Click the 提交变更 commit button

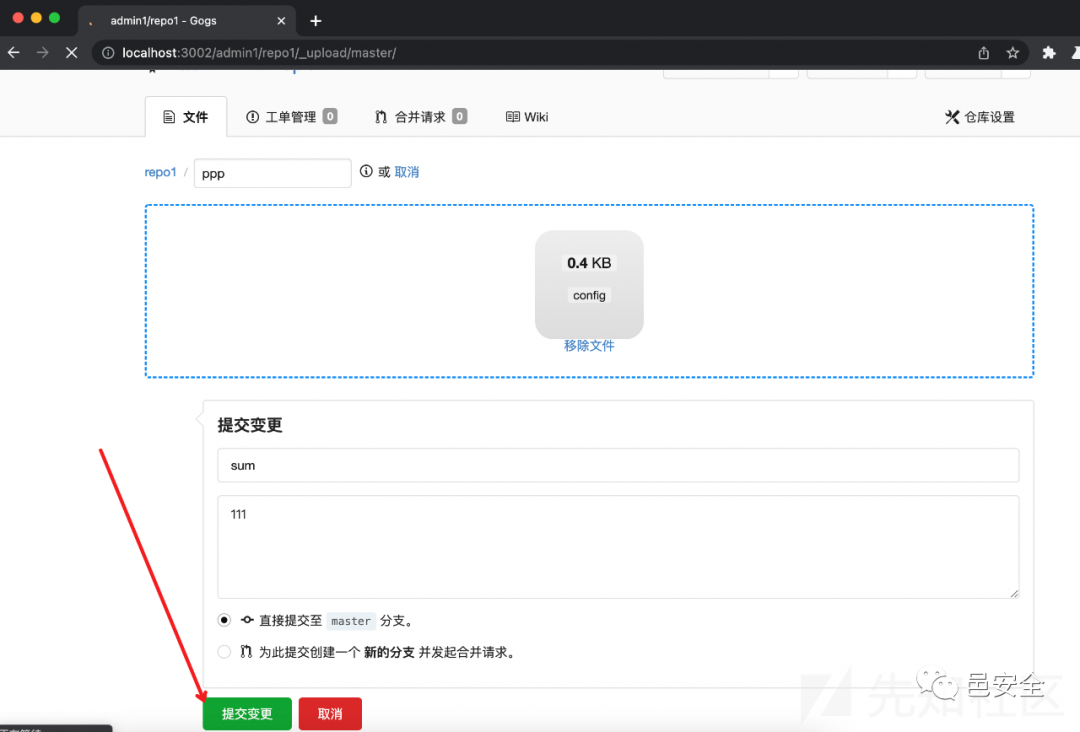tap(246, 713)
